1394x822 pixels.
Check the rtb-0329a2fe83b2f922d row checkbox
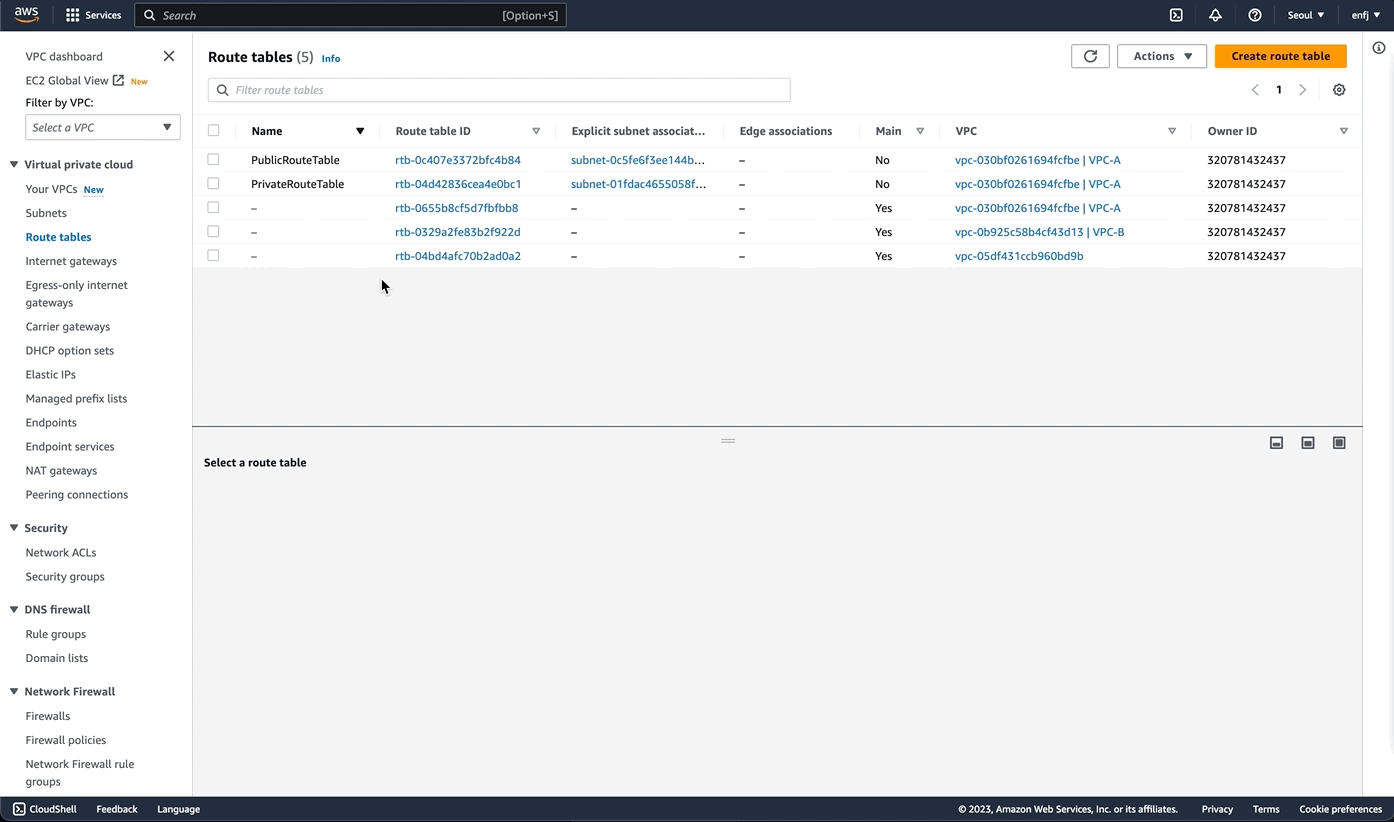click(x=213, y=231)
